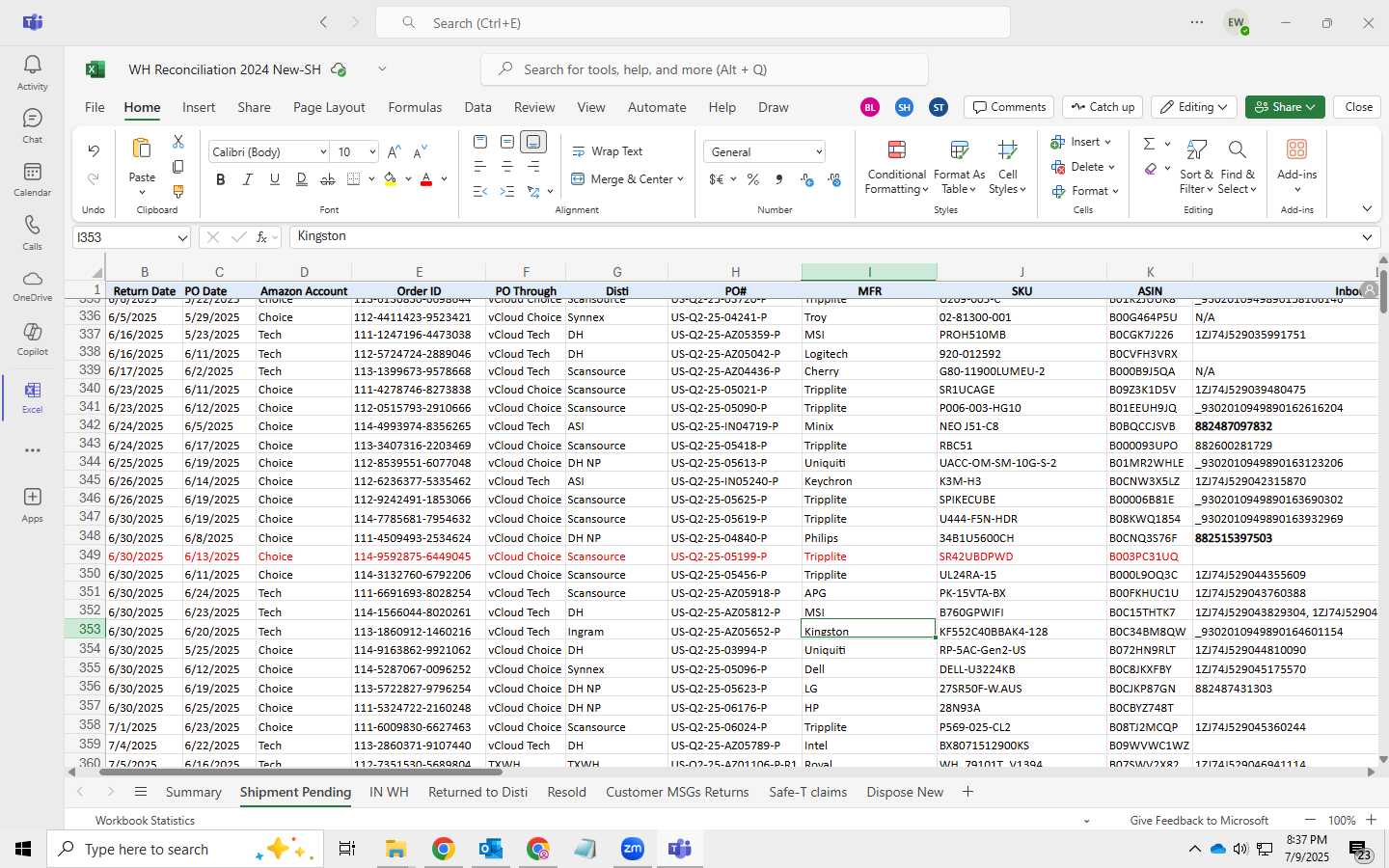Open the Editing mode dropdown
This screenshot has height=868, width=1389.
click(x=1195, y=107)
